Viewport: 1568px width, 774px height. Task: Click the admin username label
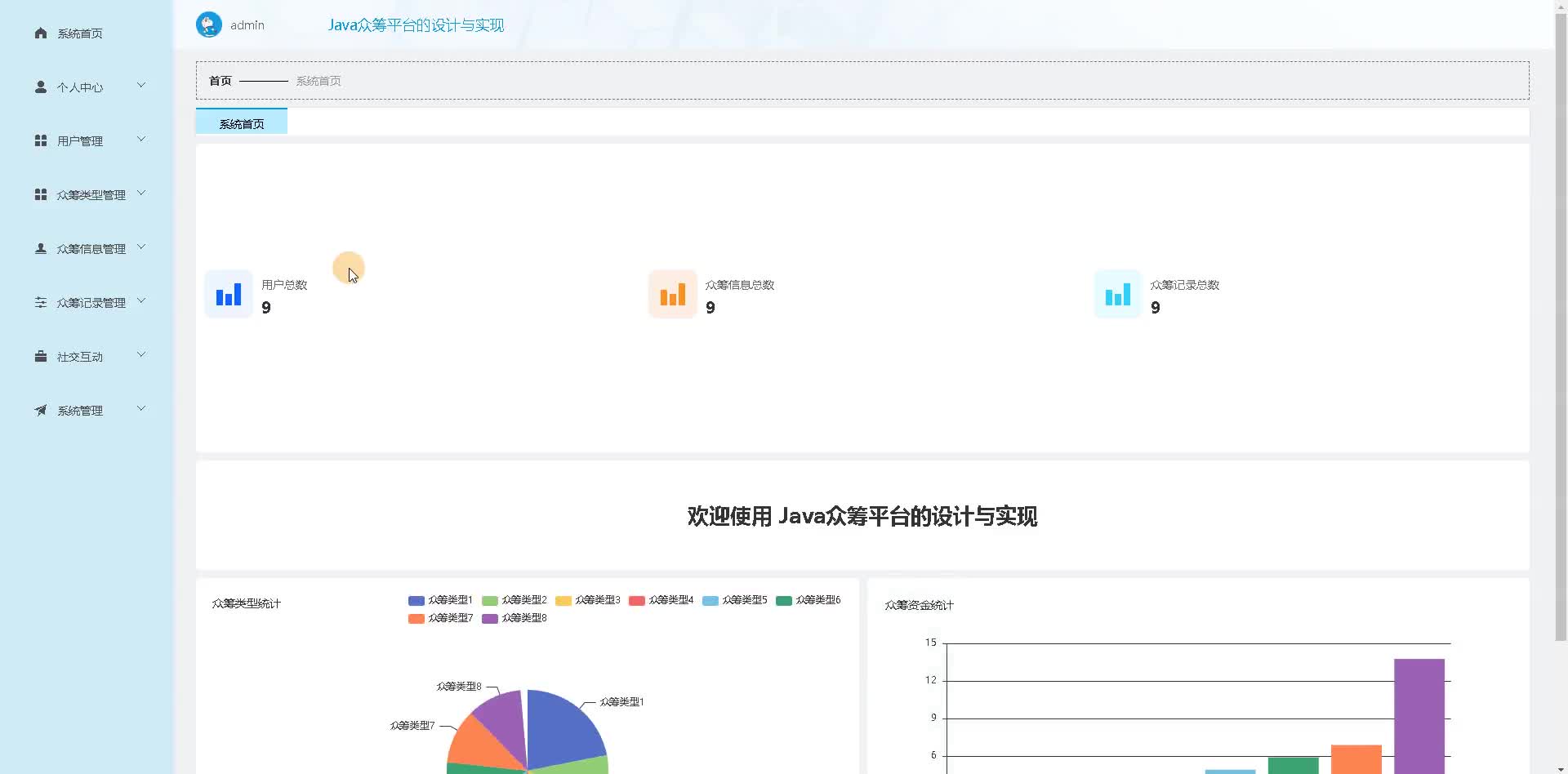[247, 25]
